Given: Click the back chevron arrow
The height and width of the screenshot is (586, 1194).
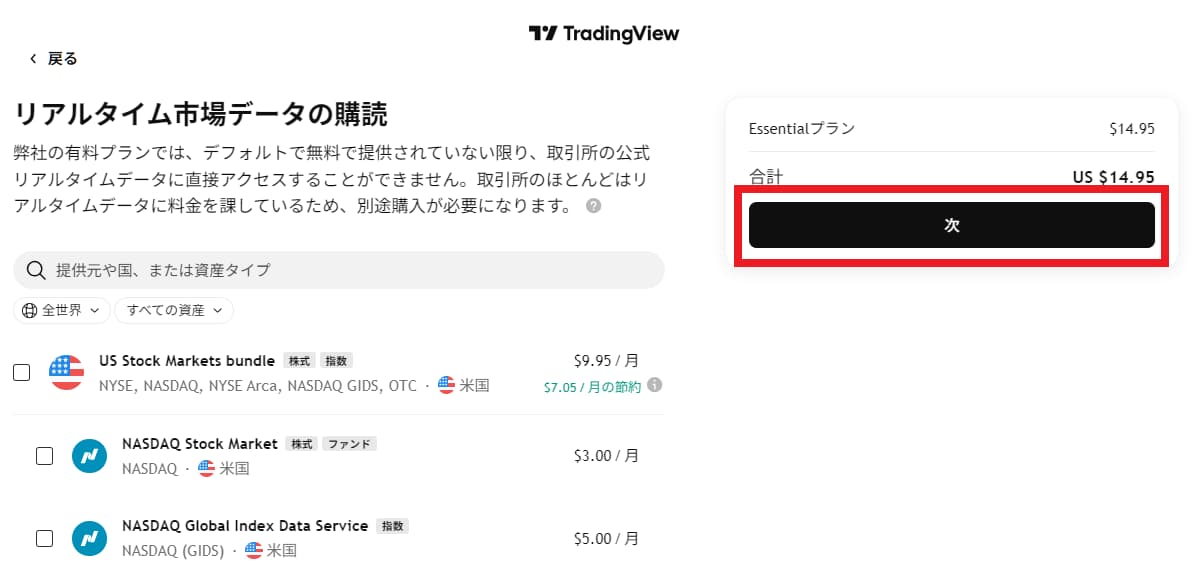Looking at the screenshot, I should coord(33,59).
